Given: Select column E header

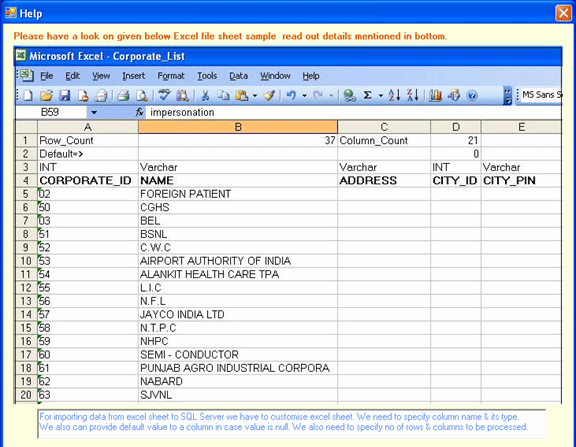Looking at the screenshot, I should pyautogui.click(x=521, y=127).
